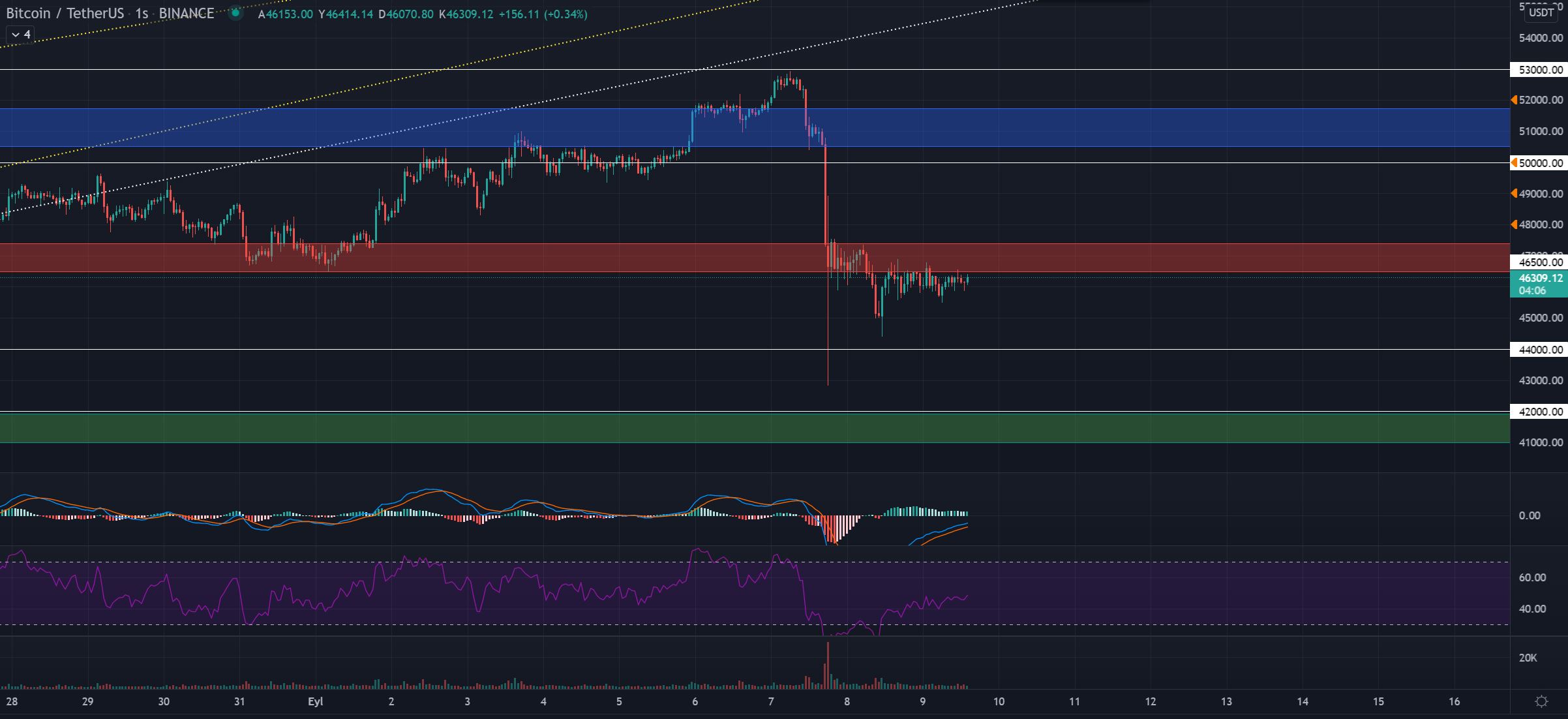This screenshot has height=719, width=1568.
Task: Click the Eyl month label on time axis
Action: pyautogui.click(x=315, y=702)
